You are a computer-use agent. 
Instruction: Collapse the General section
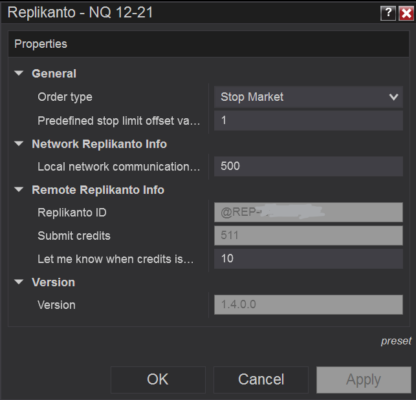tap(19, 73)
